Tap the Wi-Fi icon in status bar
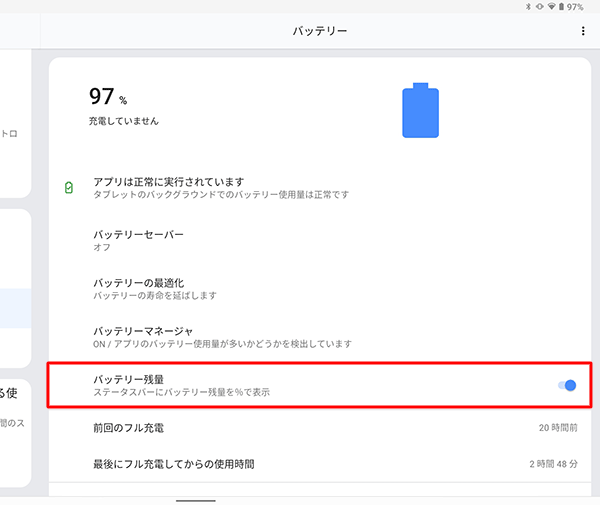 551,7
